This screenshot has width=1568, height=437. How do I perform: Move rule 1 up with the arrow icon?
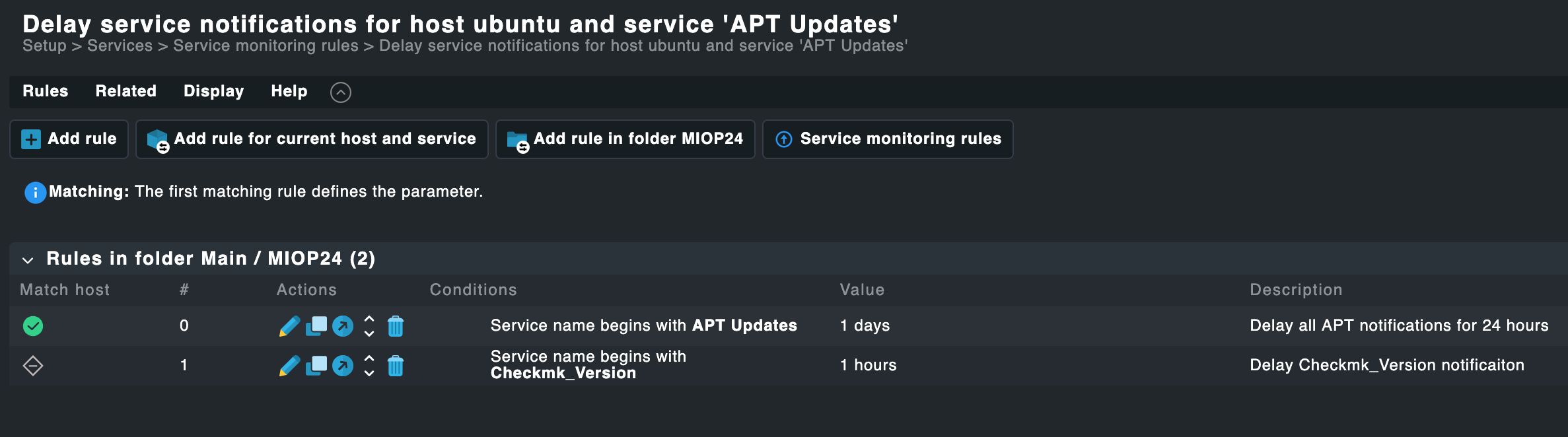click(x=369, y=358)
